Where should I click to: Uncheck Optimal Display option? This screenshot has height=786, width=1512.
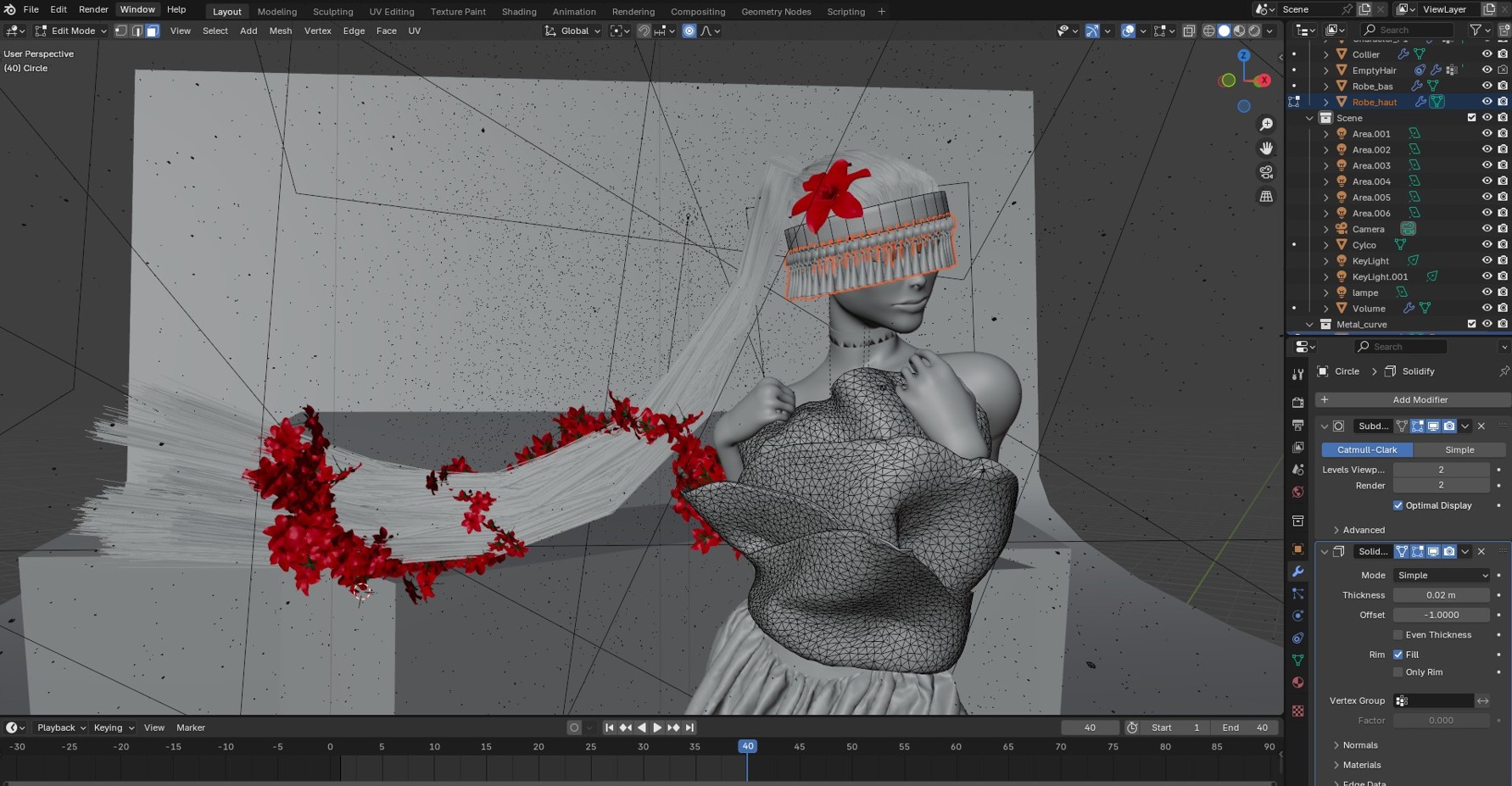(1398, 505)
